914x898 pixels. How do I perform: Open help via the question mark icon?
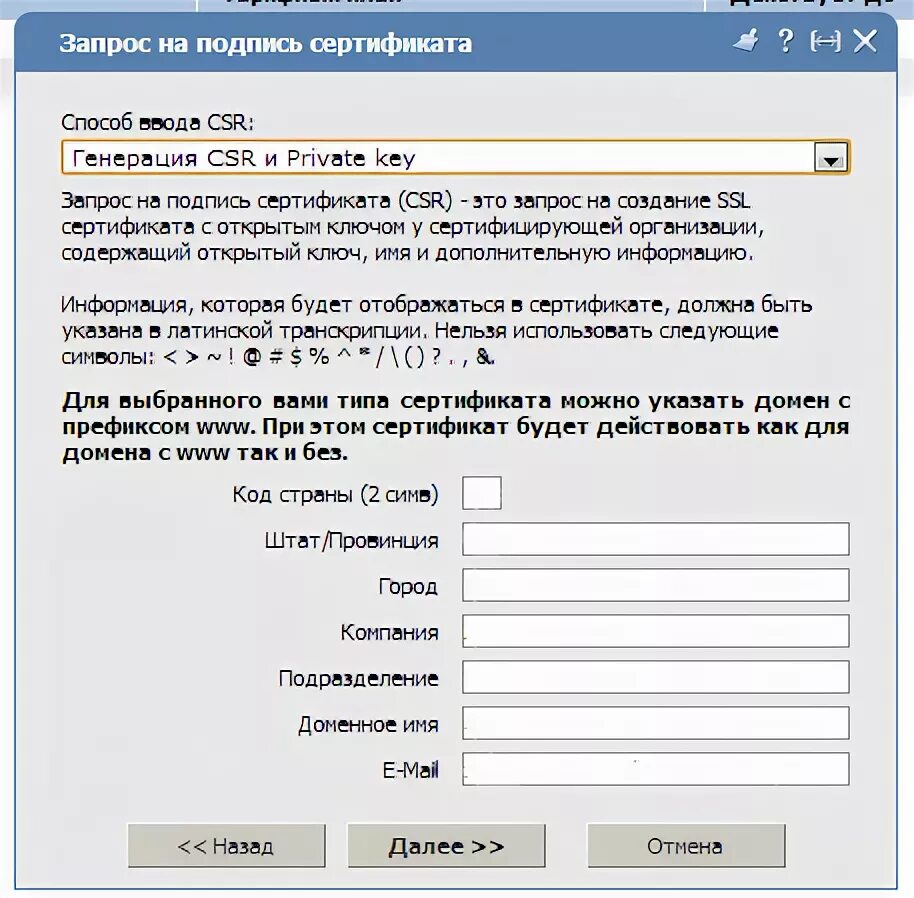coord(785,41)
